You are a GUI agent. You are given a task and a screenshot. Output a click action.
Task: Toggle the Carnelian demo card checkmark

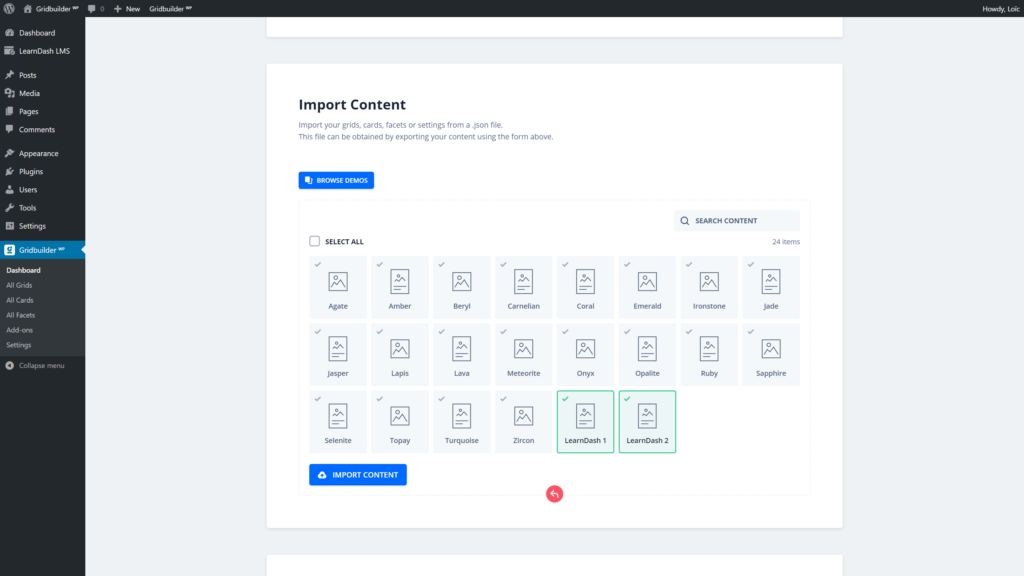(x=504, y=264)
